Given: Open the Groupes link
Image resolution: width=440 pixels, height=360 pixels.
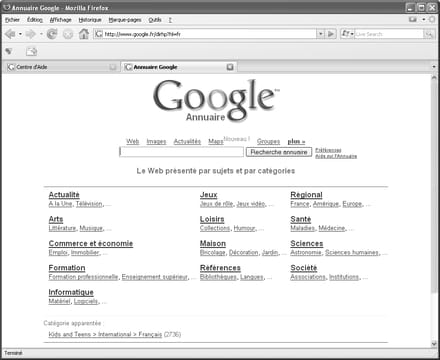Looking at the screenshot, I should click(268, 141).
